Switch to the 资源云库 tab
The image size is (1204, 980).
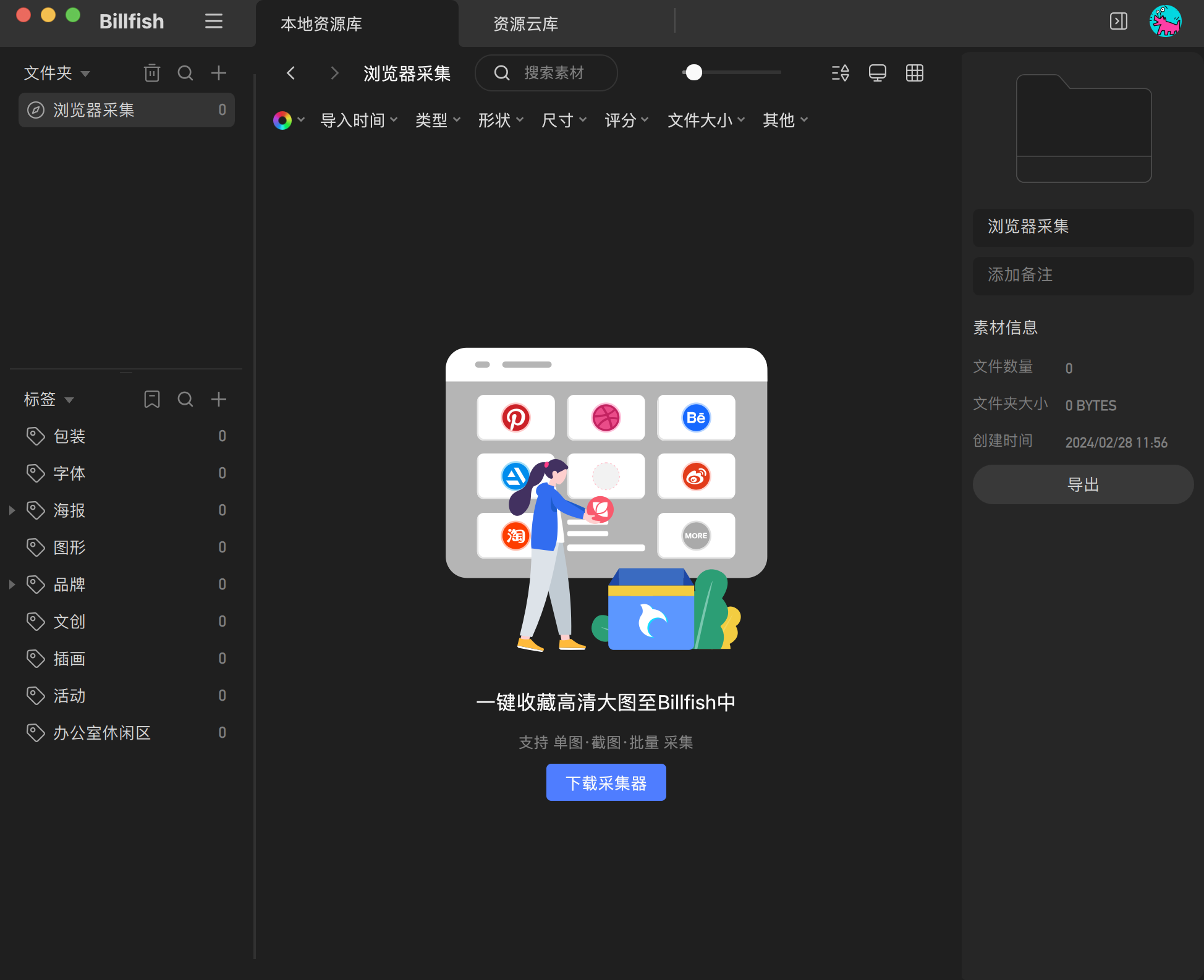pyautogui.click(x=525, y=23)
